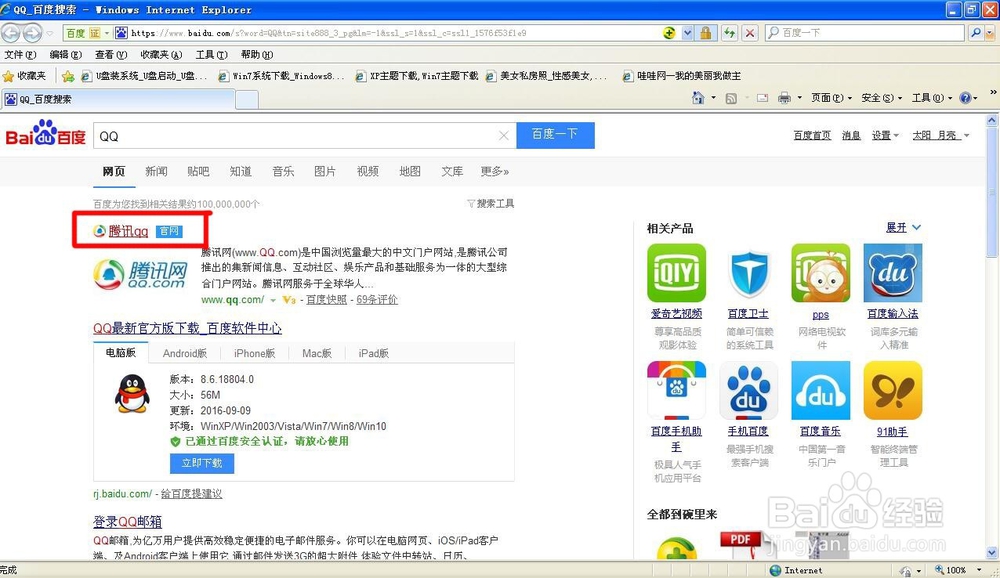Expand 展开 in 相关产品 panel
This screenshot has height=578, width=1000.
[x=903, y=227]
